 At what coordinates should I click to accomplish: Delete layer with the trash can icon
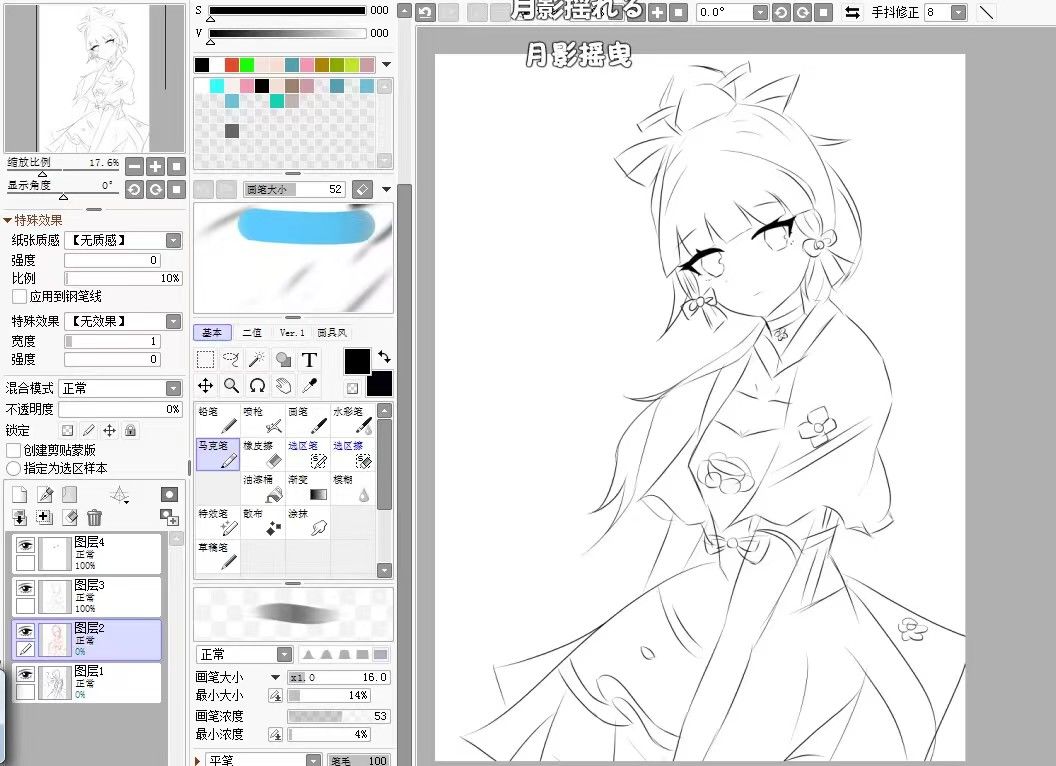94,517
